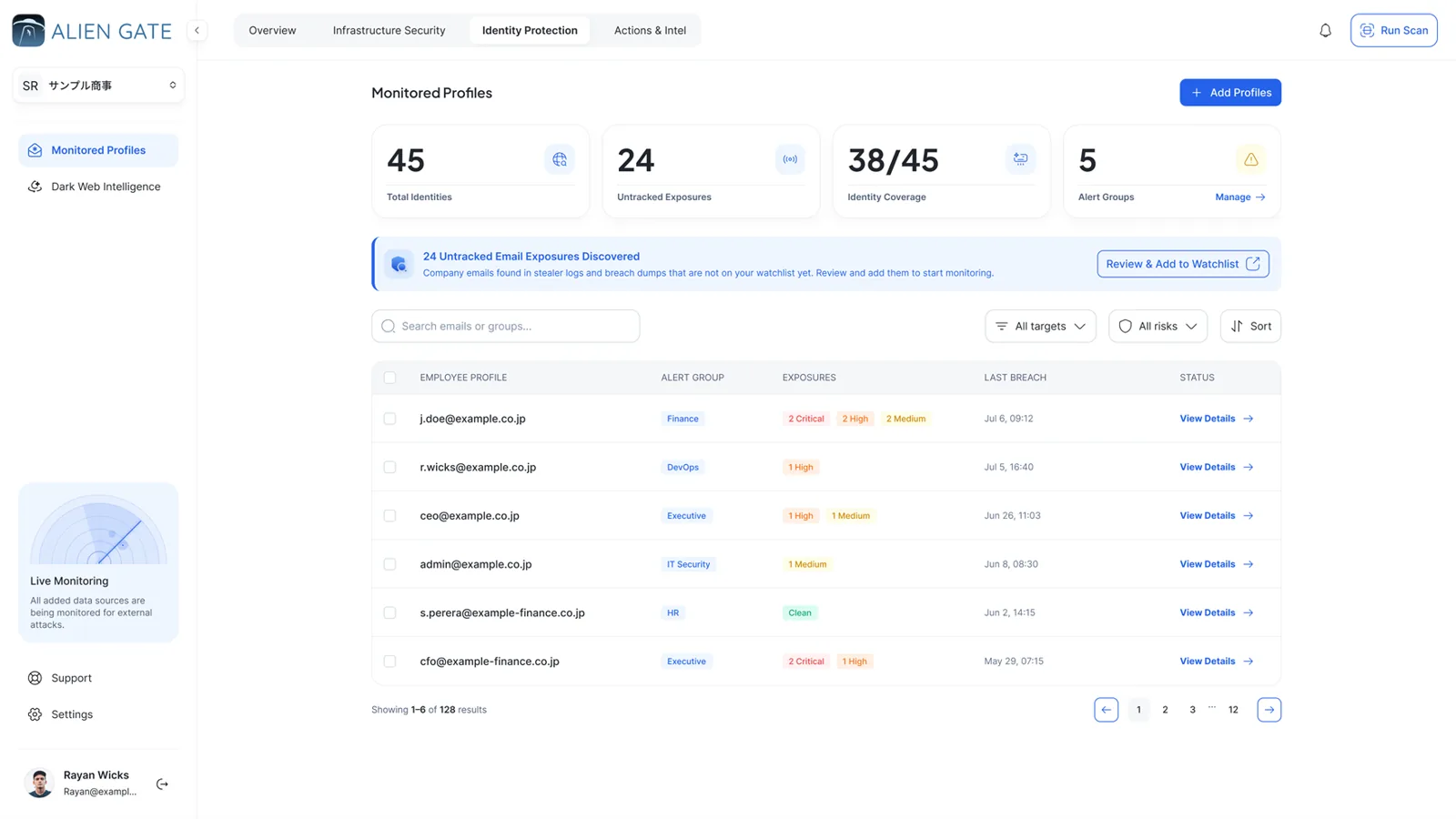Go to previous page with left arrow
This screenshot has height=819, width=1456.
click(1106, 710)
